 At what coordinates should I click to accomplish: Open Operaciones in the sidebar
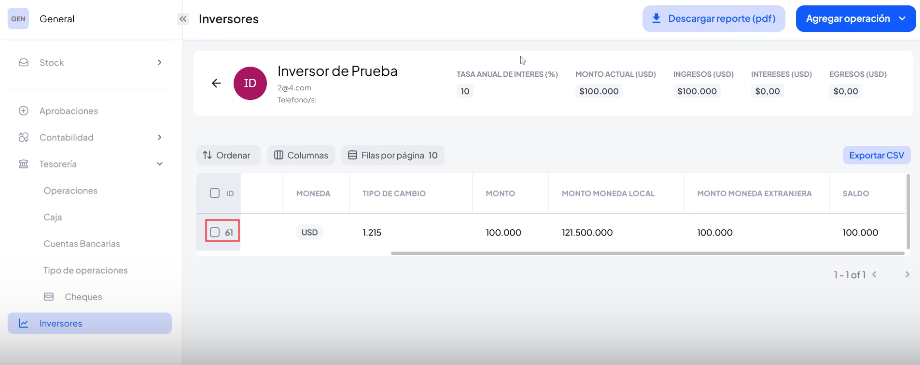70,191
